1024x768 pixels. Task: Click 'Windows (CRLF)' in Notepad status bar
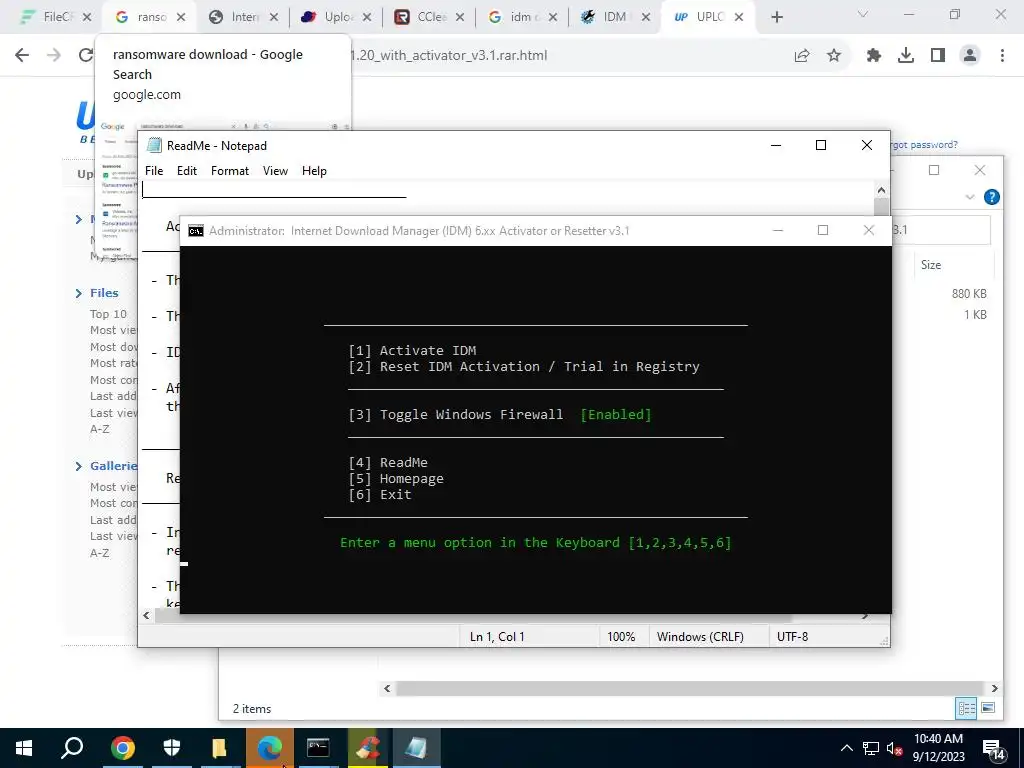click(x=700, y=637)
